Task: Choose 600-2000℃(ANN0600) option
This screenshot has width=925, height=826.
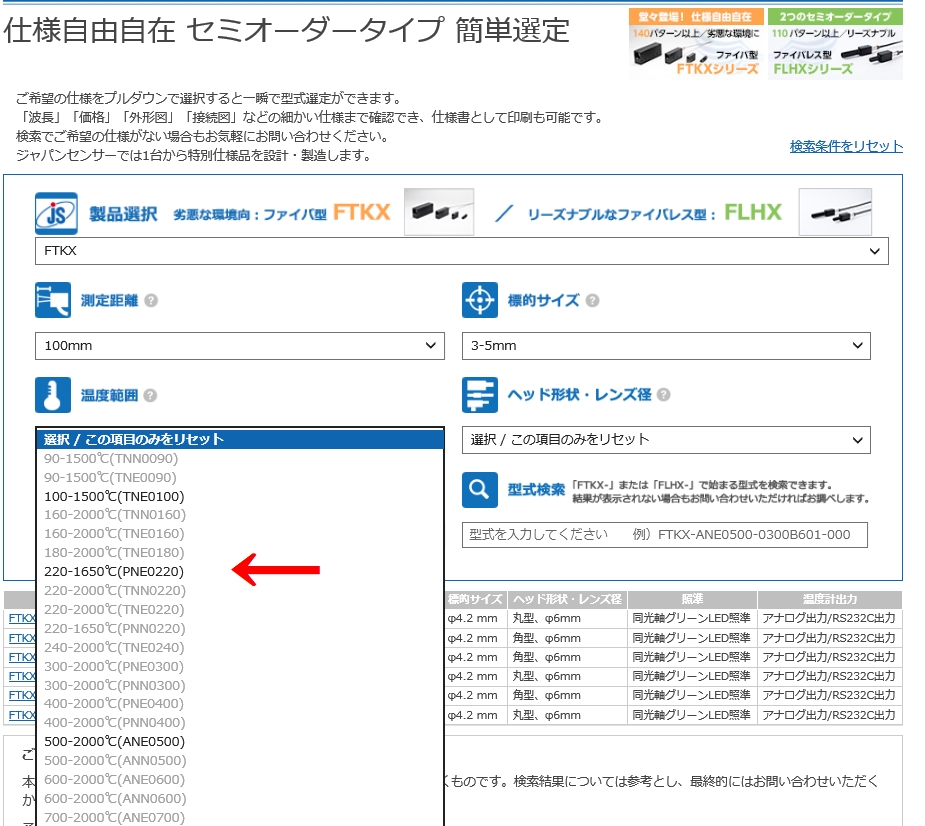Action: [x=240, y=798]
